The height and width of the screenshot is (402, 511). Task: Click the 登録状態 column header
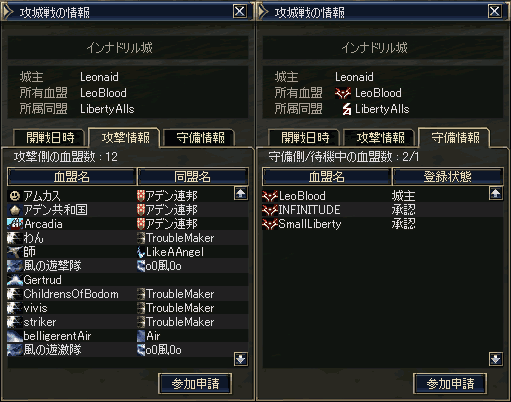pos(448,177)
